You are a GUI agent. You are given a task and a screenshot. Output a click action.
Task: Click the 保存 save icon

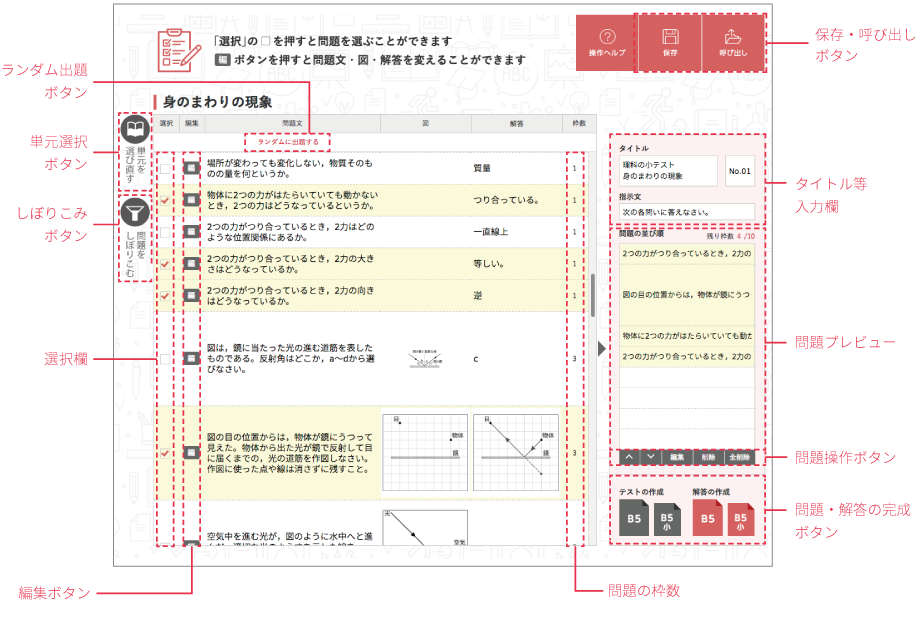pos(669,42)
